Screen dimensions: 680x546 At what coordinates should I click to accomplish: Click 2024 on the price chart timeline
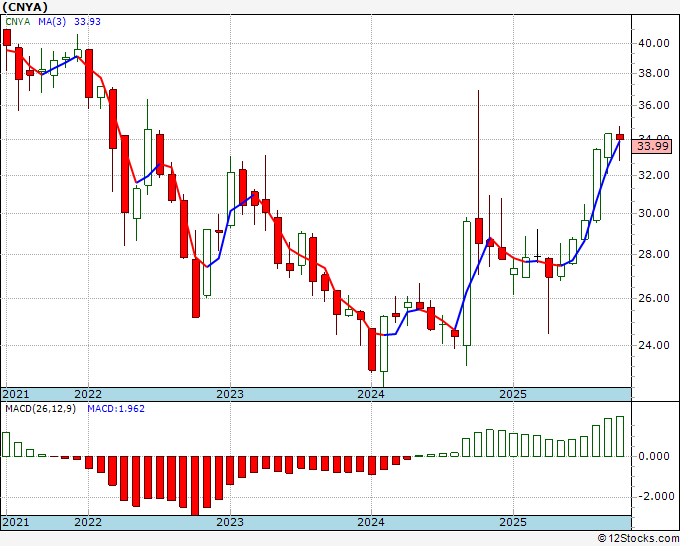pyautogui.click(x=371, y=394)
